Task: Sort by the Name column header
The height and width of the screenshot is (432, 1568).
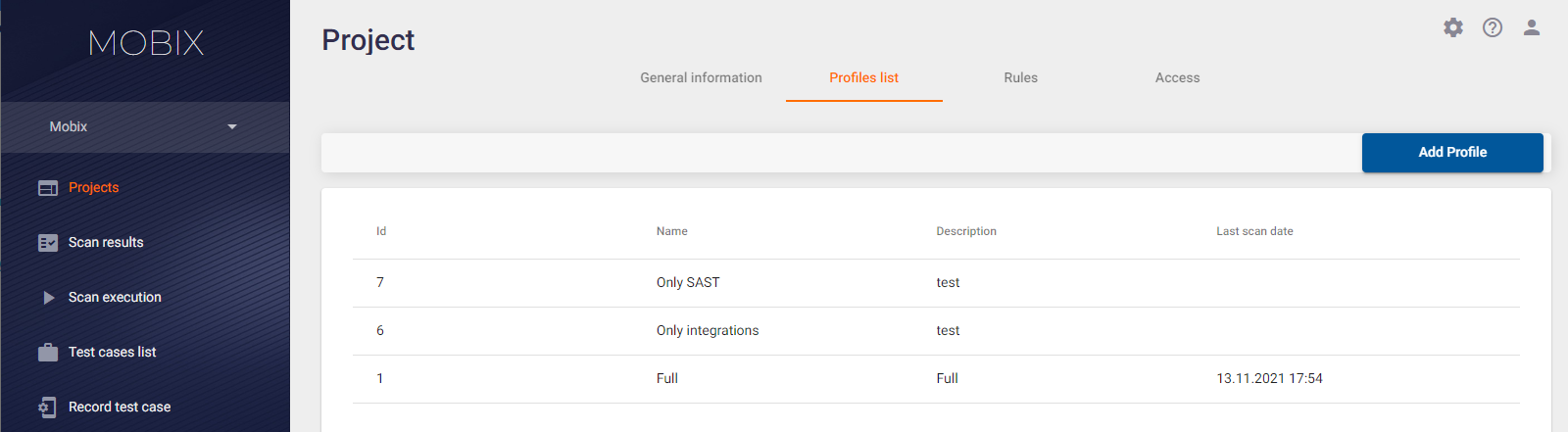Action: 671,231
